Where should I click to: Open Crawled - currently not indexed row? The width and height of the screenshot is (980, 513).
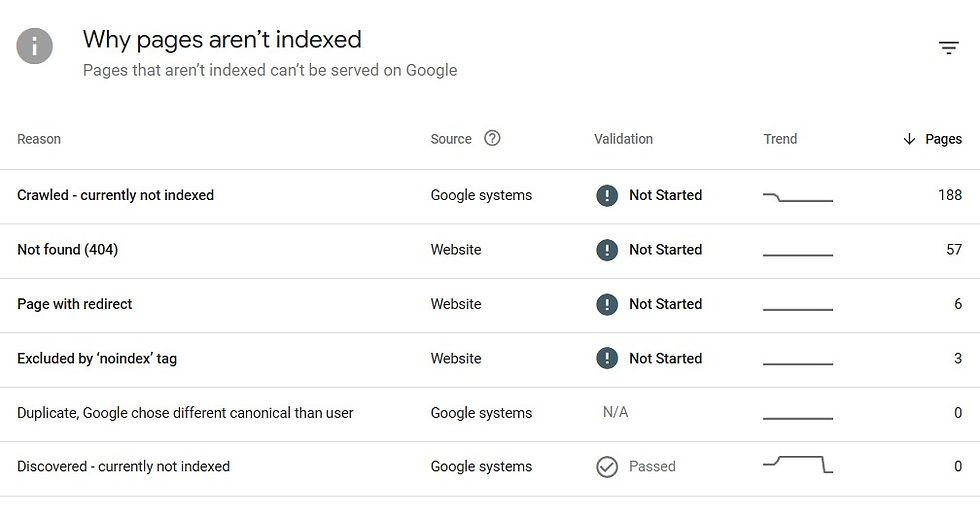[x=490, y=196]
